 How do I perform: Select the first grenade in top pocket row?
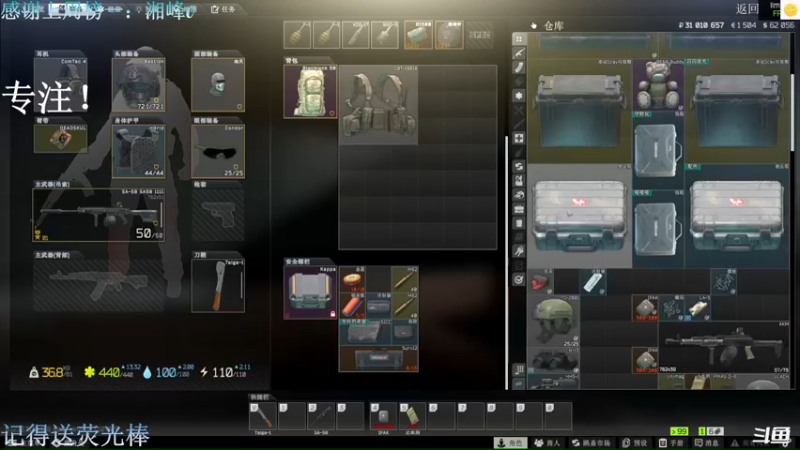[297, 35]
